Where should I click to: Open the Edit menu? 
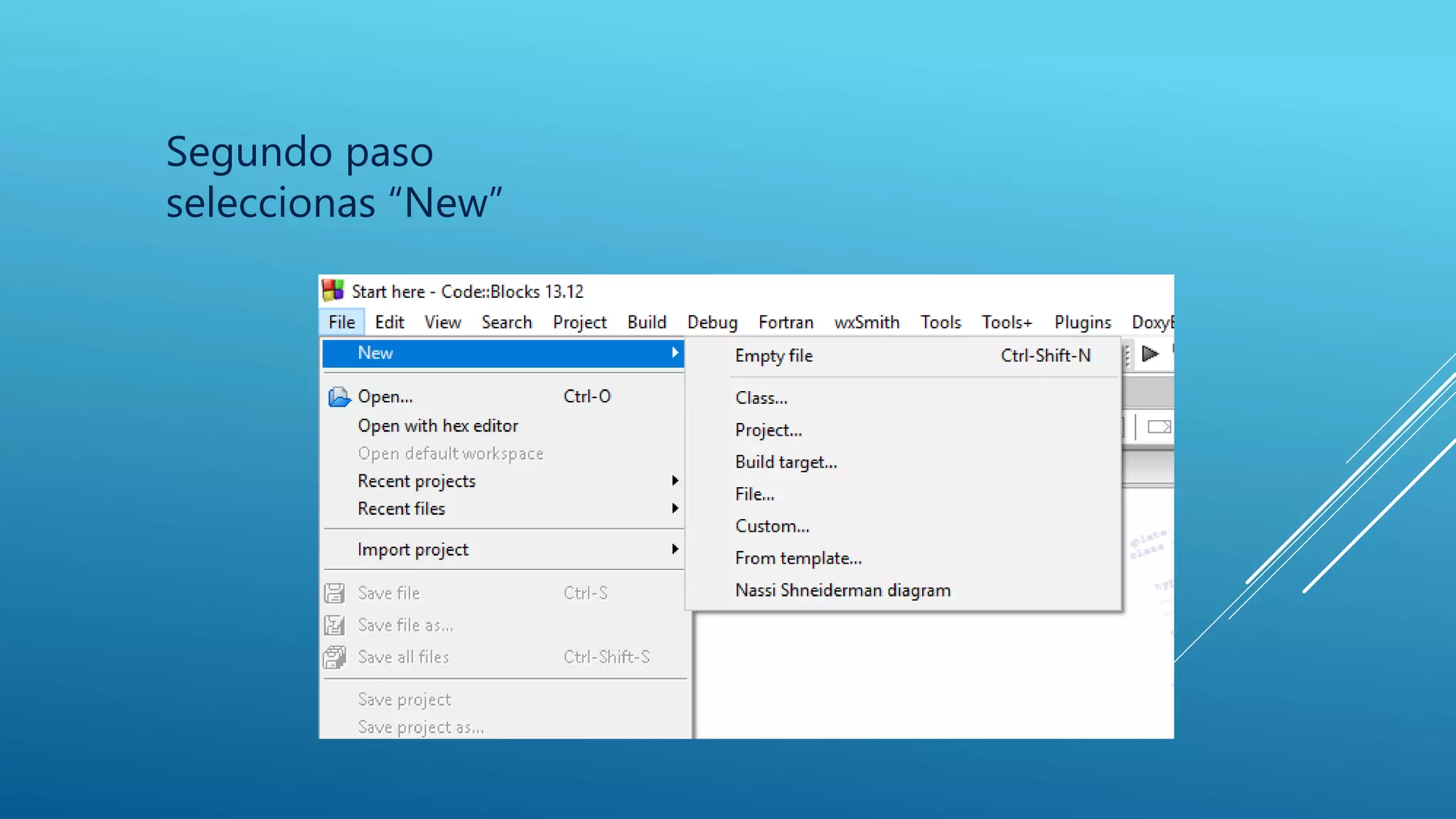tap(390, 322)
